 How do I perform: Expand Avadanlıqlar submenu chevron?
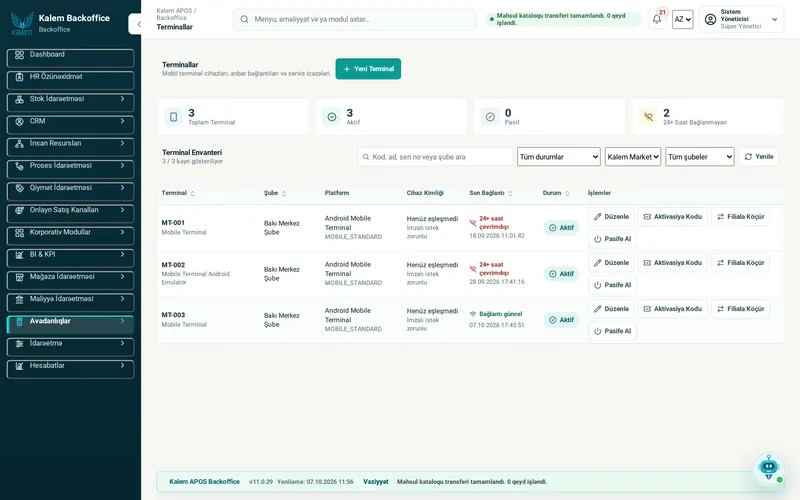click(x=122, y=321)
